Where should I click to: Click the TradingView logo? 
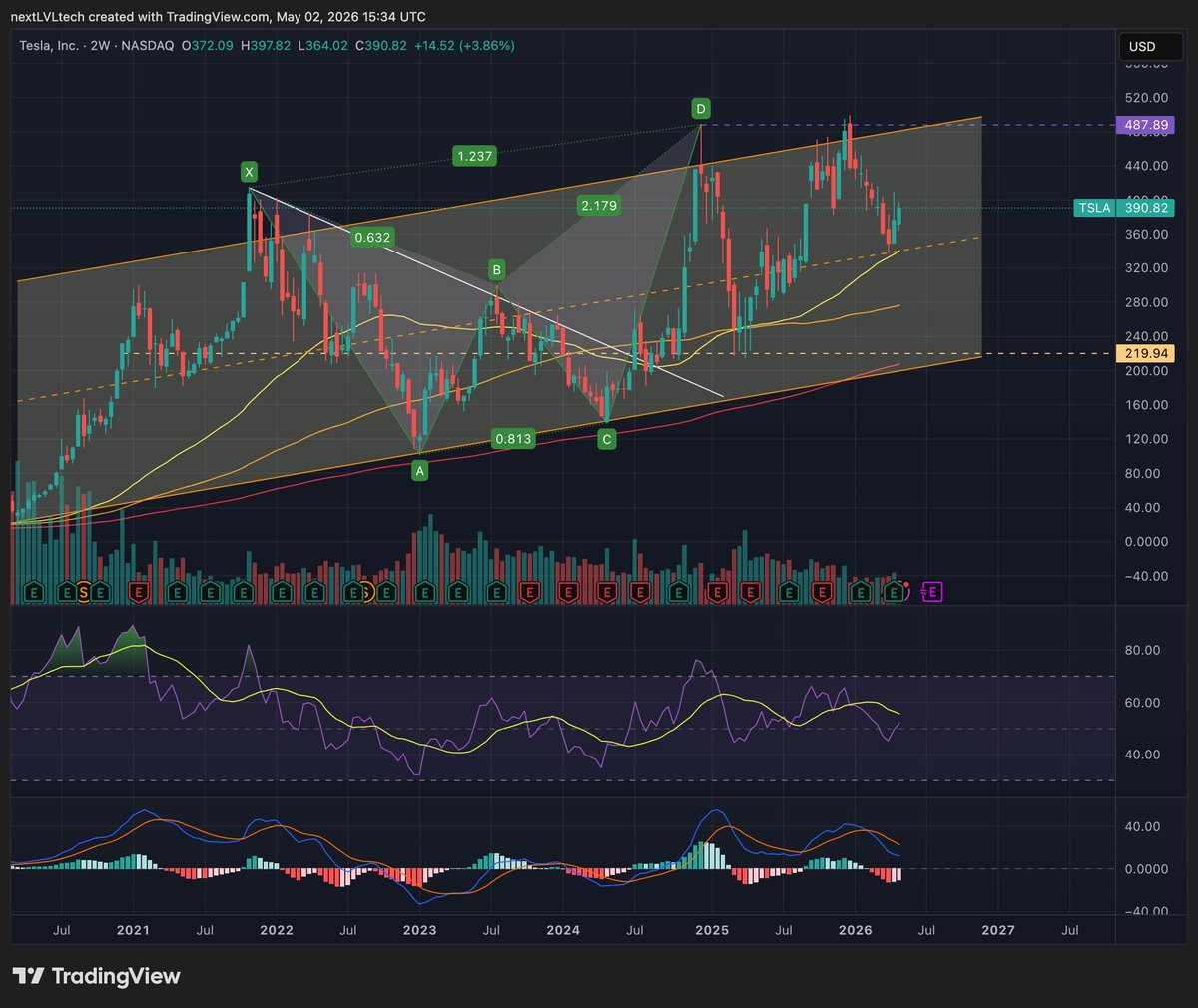[97, 976]
